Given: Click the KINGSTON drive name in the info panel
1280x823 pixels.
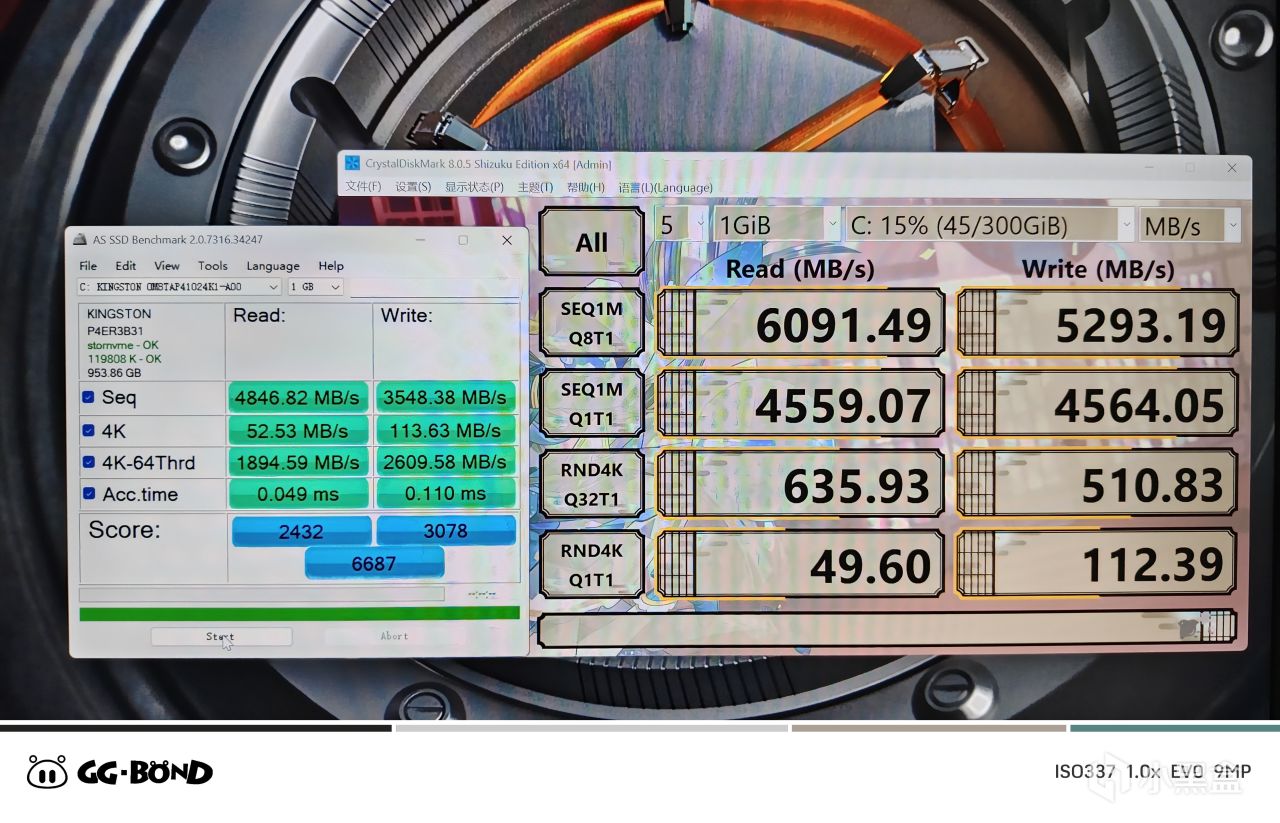Looking at the screenshot, I should point(119,313).
